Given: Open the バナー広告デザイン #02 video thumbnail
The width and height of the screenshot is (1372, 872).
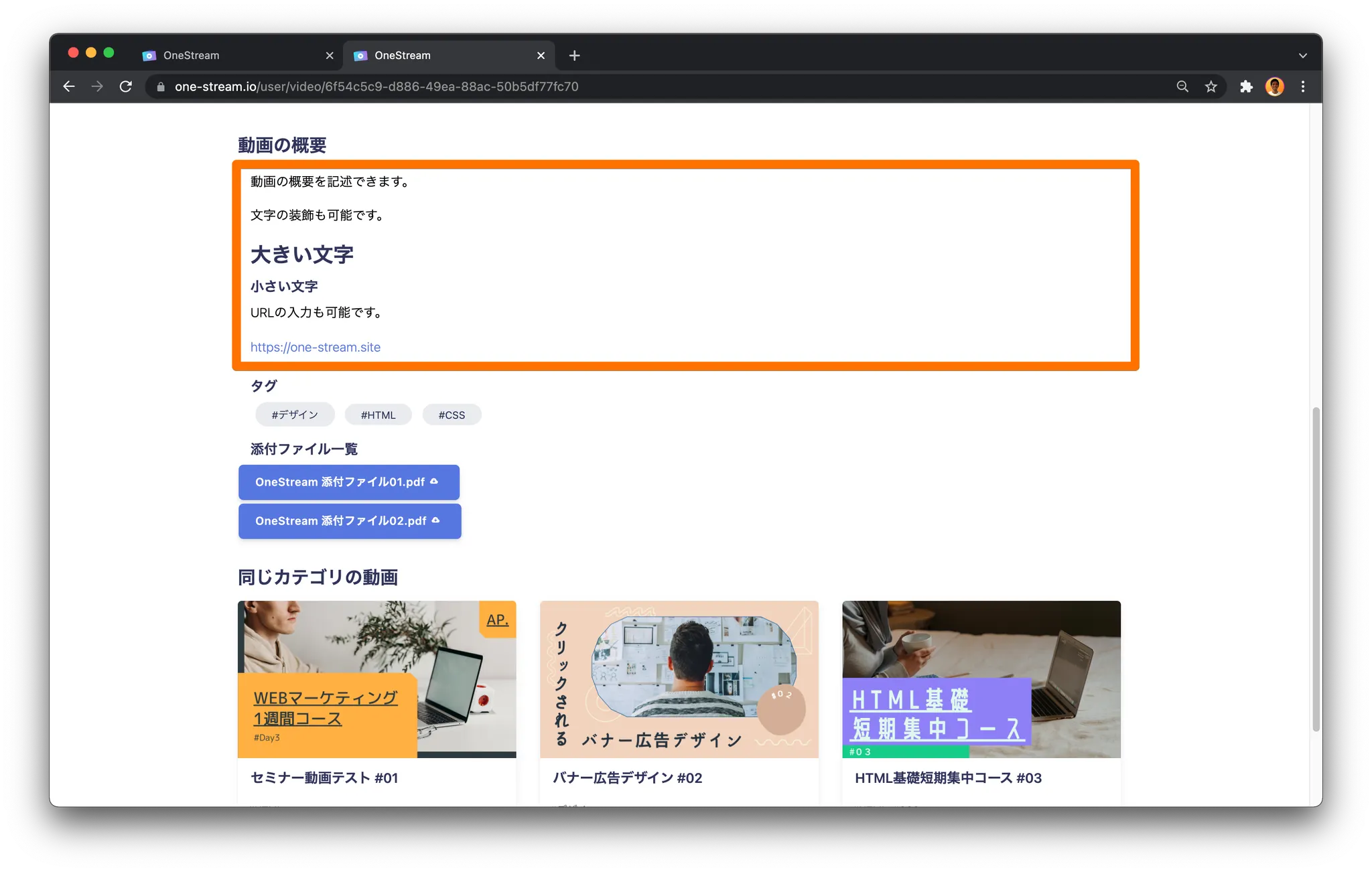Looking at the screenshot, I should [x=679, y=679].
